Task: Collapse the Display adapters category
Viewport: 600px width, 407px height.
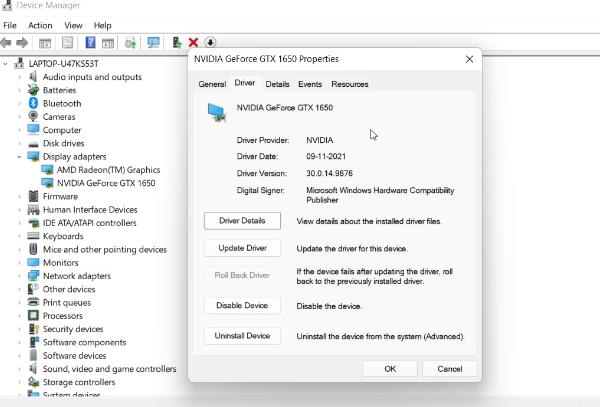Action: coord(19,156)
